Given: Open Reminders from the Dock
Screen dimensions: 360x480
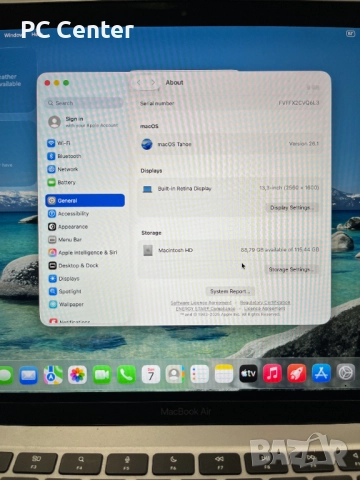Looking at the screenshot, I should click(200, 374).
